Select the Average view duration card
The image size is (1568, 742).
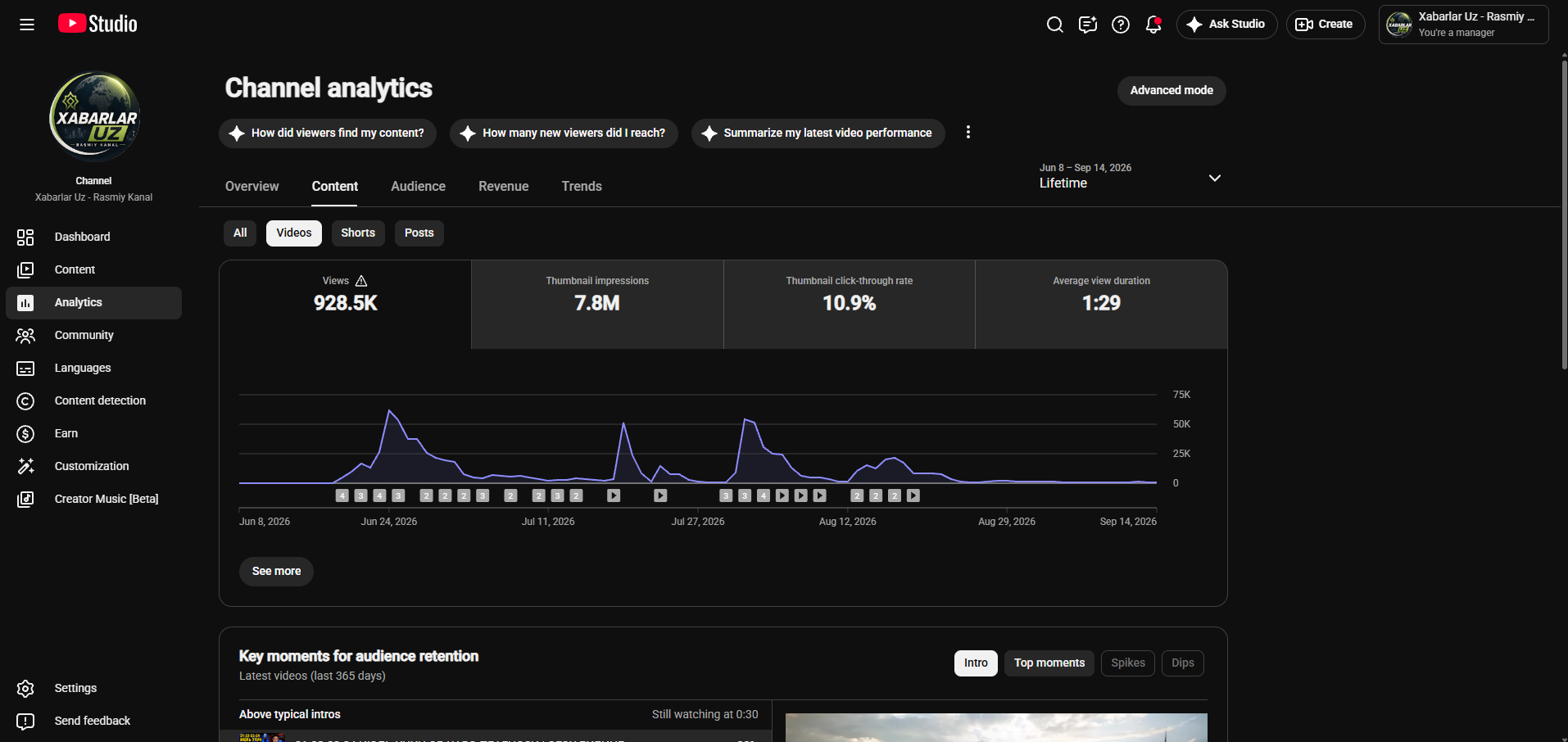coord(1101,305)
